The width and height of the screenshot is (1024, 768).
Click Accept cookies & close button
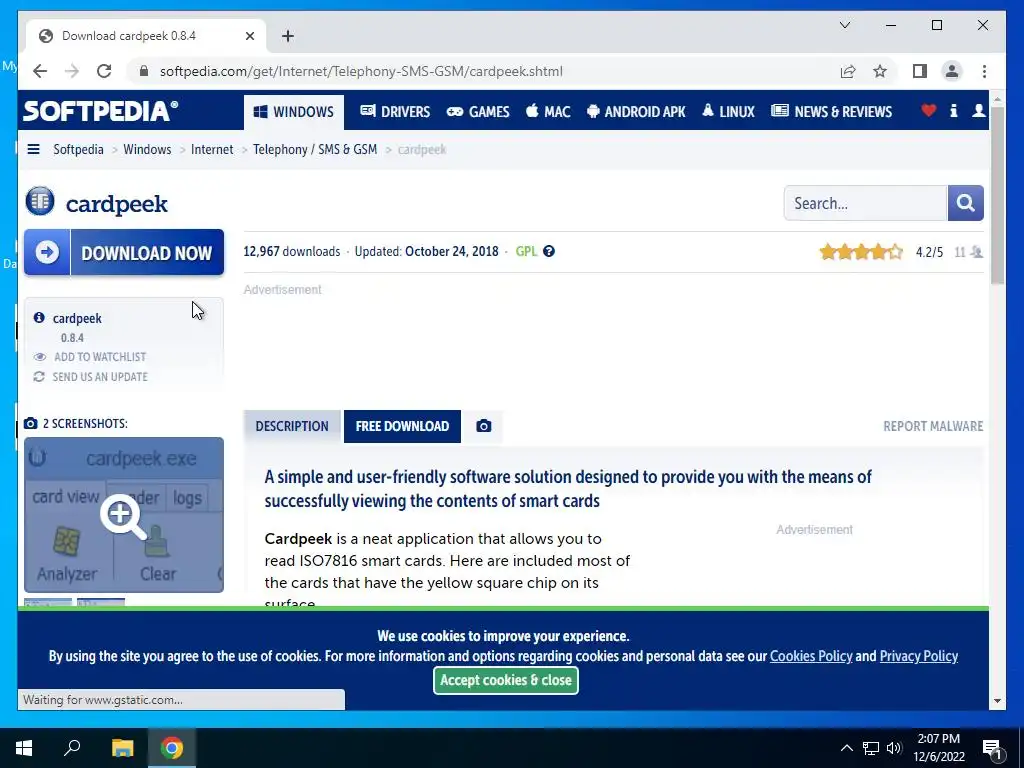(x=505, y=680)
